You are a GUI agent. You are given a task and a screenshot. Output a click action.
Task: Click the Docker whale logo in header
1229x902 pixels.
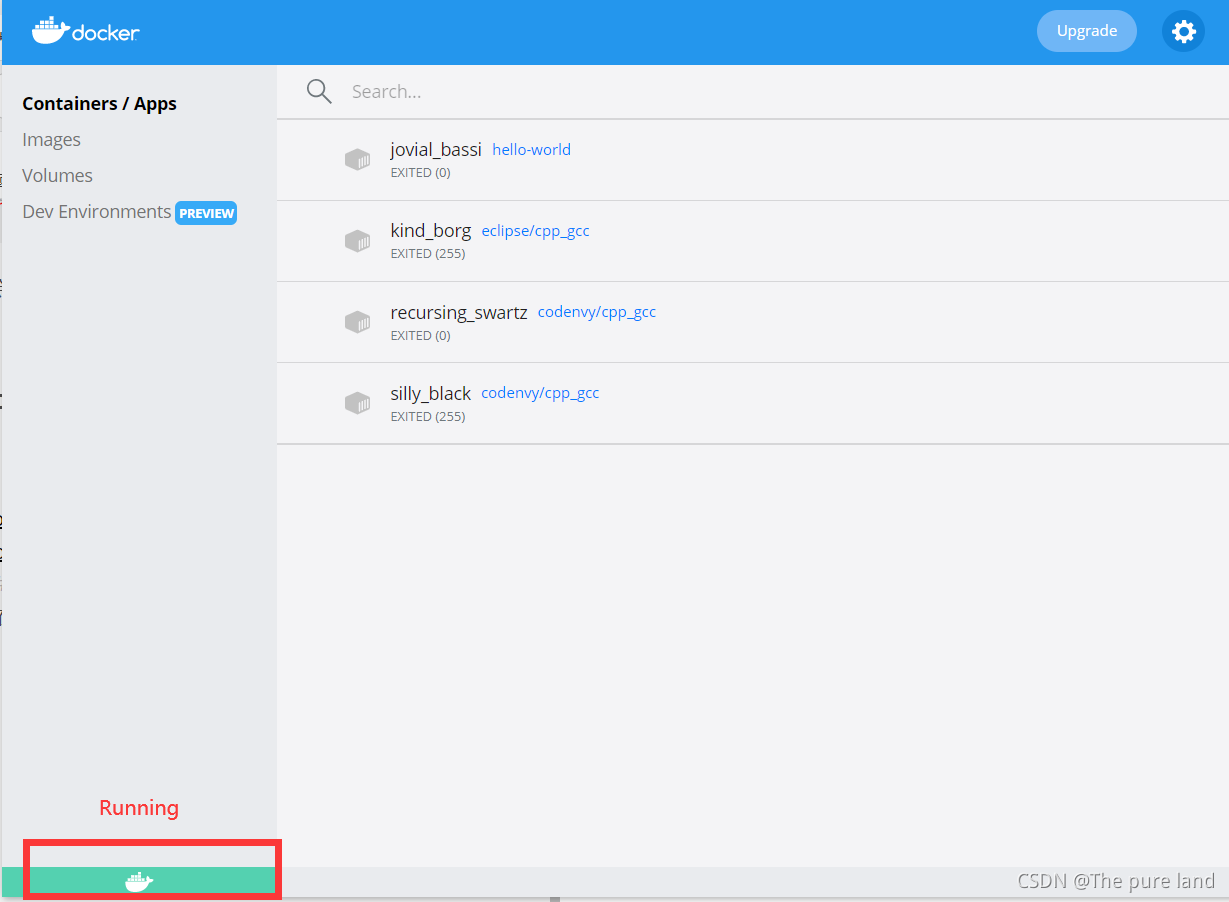pyautogui.click(x=86, y=31)
